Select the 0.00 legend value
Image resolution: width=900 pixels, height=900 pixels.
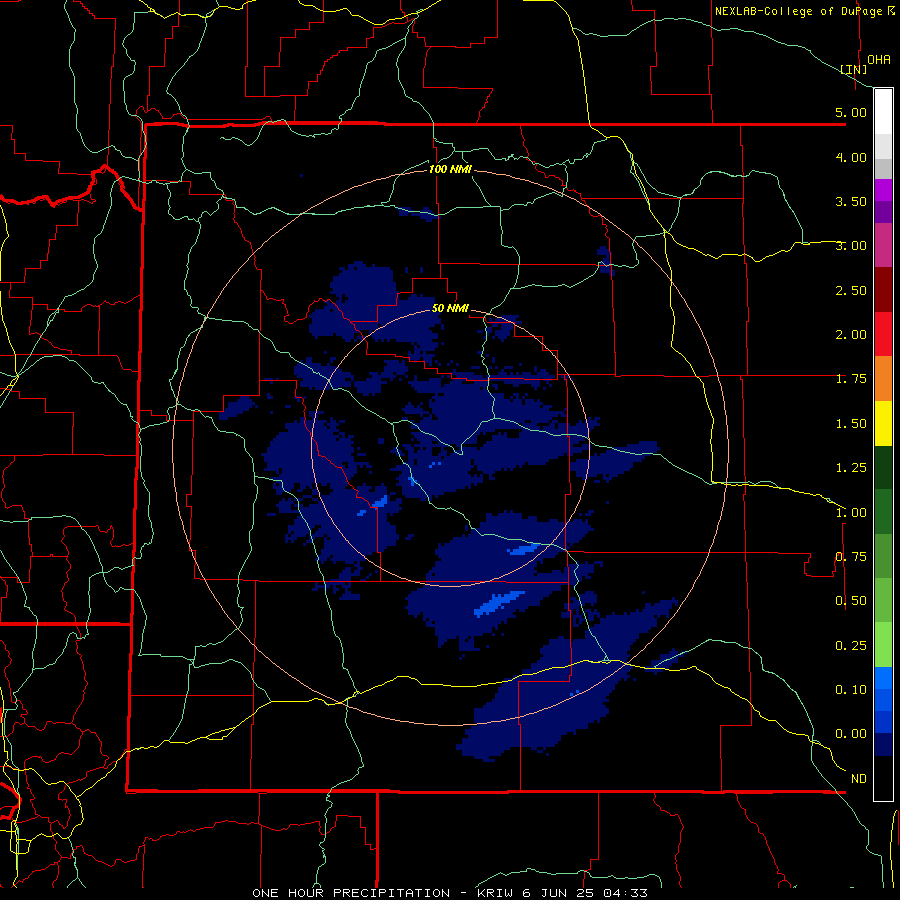click(x=851, y=734)
